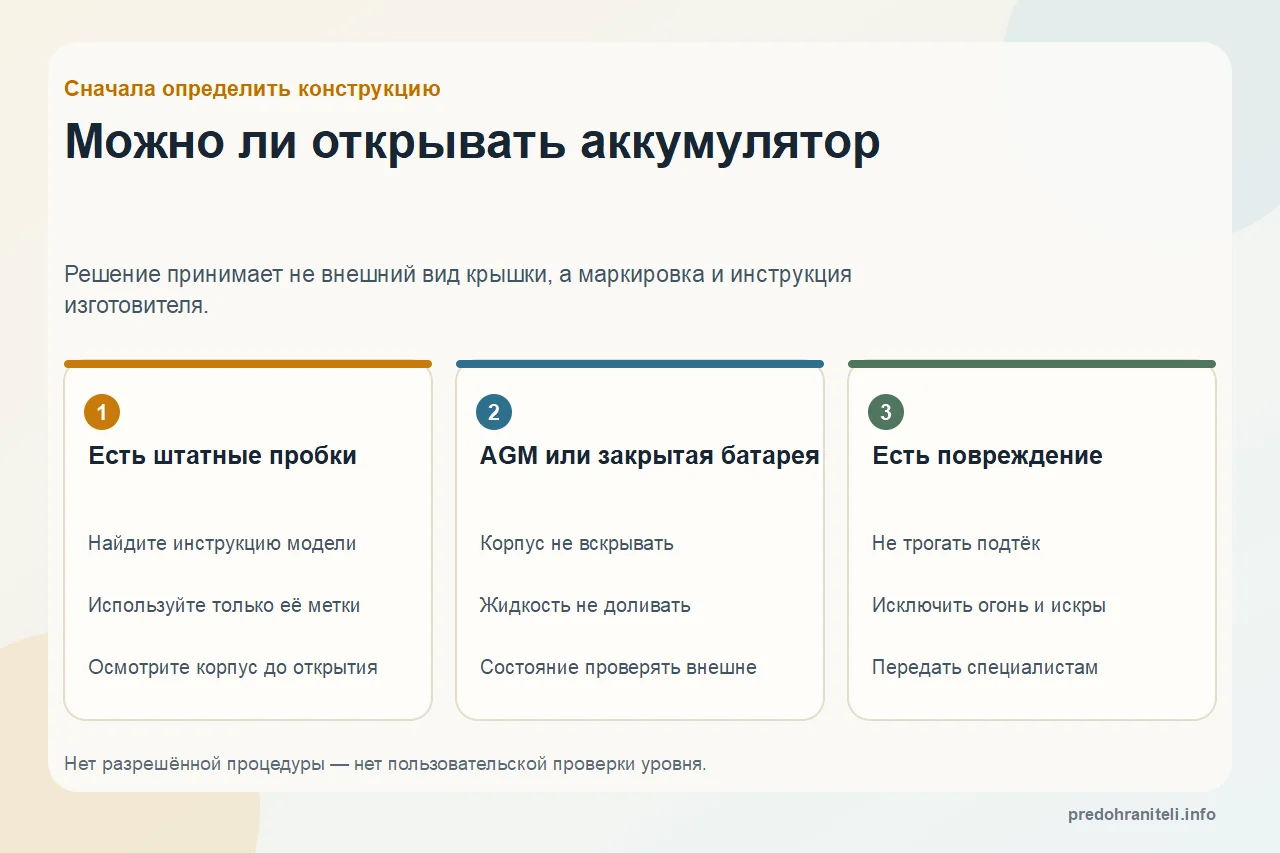Click the line 'Жидкость не доливать'
The image size is (1280, 853).
pyautogui.click(x=585, y=606)
